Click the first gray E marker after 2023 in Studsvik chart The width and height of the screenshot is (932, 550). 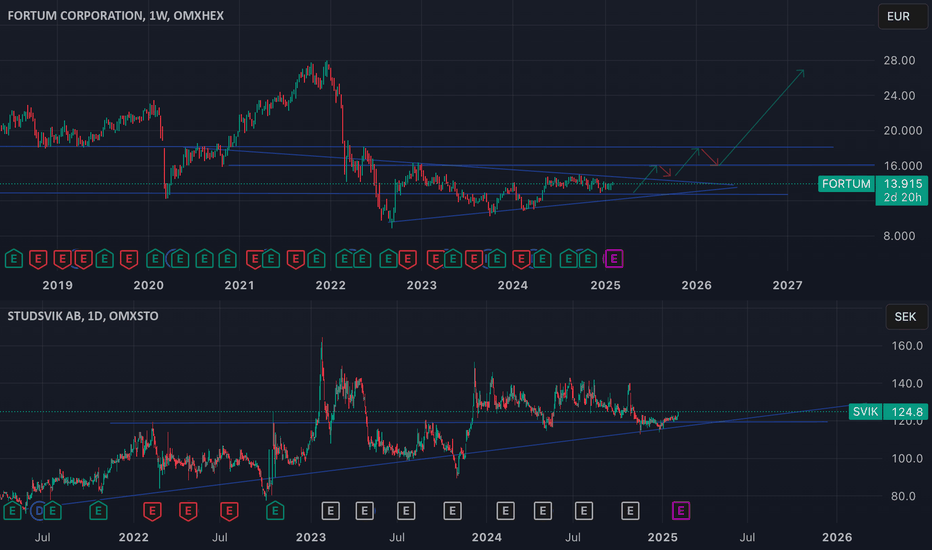[x=330, y=511]
